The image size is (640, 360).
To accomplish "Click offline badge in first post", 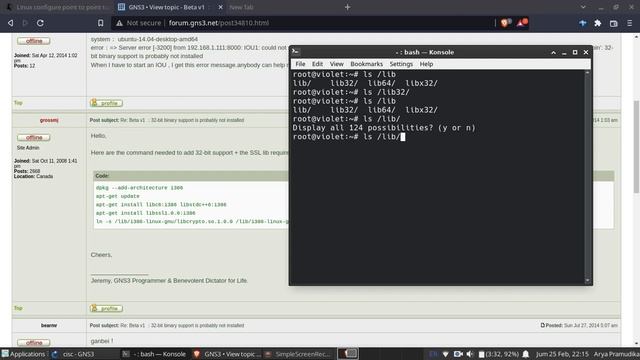I will coord(34,41).
